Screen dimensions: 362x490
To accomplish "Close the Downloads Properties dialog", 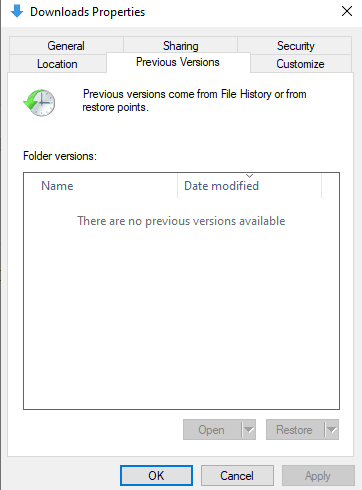I will click(x=347, y=11).
